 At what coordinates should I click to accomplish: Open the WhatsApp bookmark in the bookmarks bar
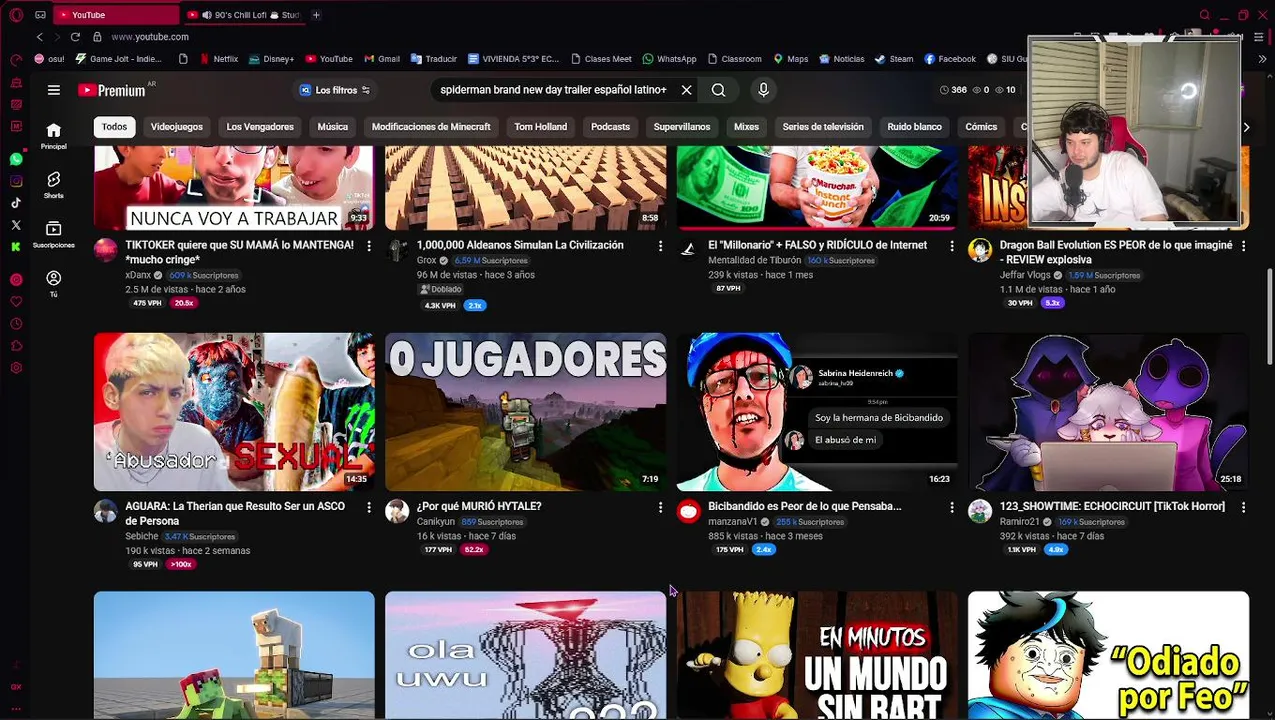(670, 59)
